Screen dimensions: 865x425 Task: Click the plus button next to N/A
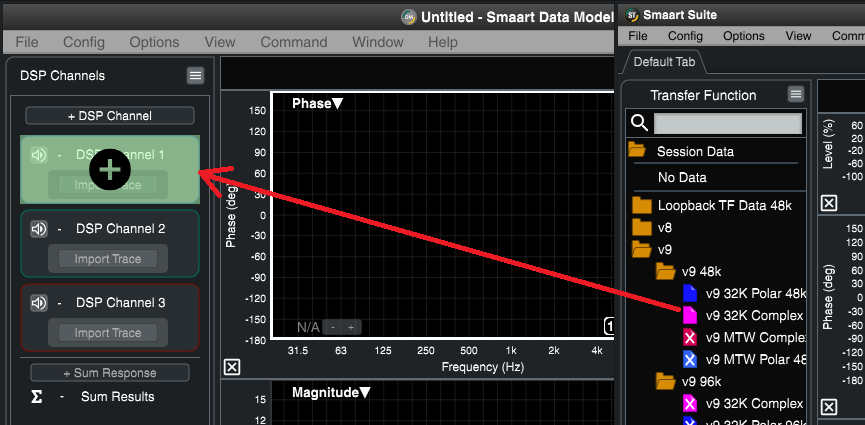(351, 328)
